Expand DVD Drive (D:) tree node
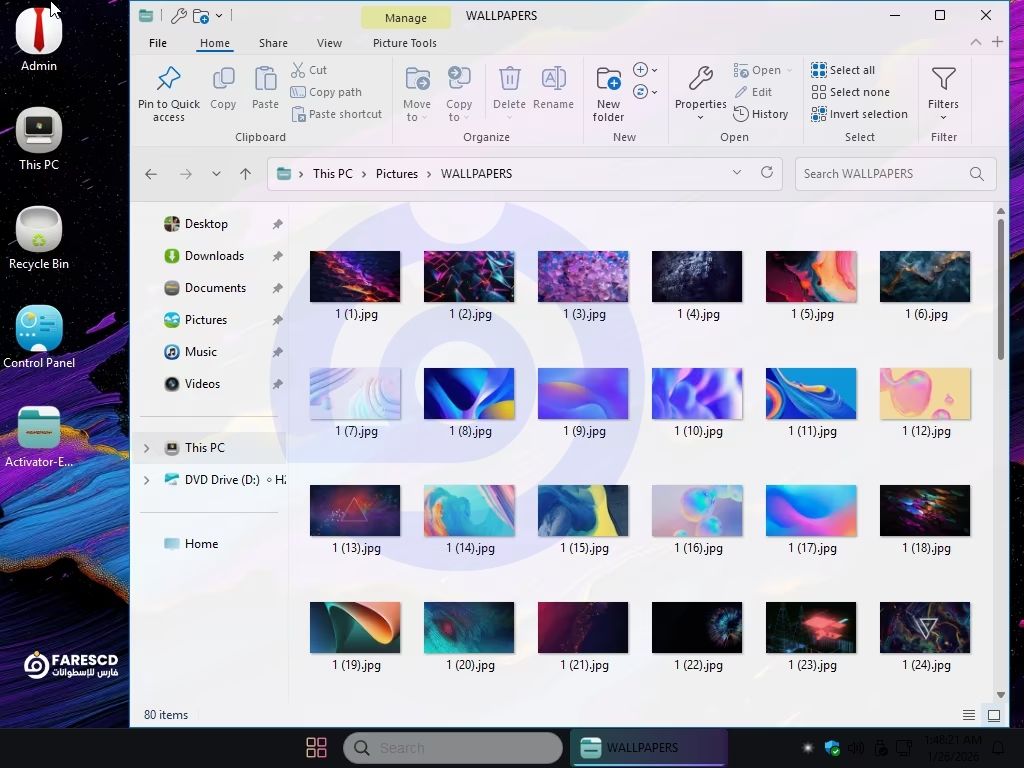This screenshot has width=1024, height=768. (x=147, y=480)
